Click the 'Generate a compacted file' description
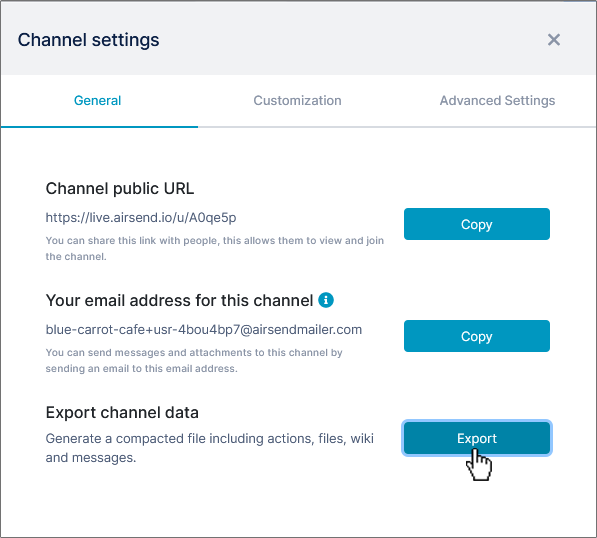This screenshot has width=597, height=538. [x=209, y=448]
